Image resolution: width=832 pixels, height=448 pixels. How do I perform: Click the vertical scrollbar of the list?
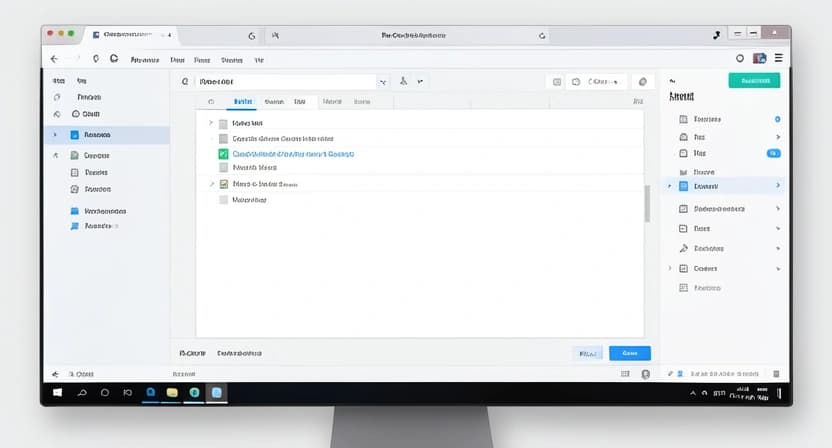647,204
